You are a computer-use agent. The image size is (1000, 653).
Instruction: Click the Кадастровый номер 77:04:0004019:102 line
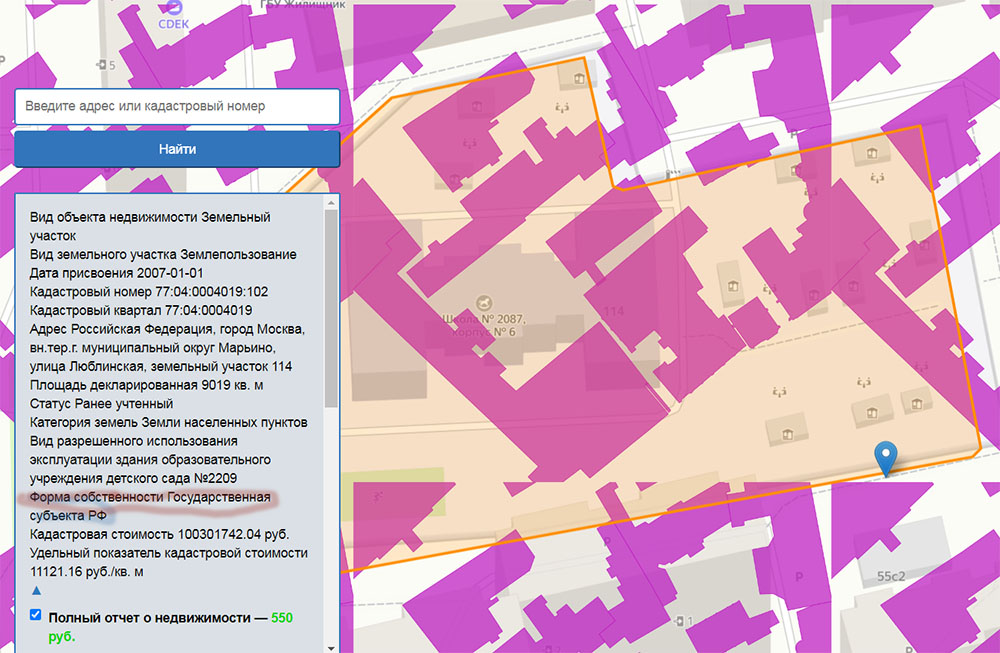149,292
